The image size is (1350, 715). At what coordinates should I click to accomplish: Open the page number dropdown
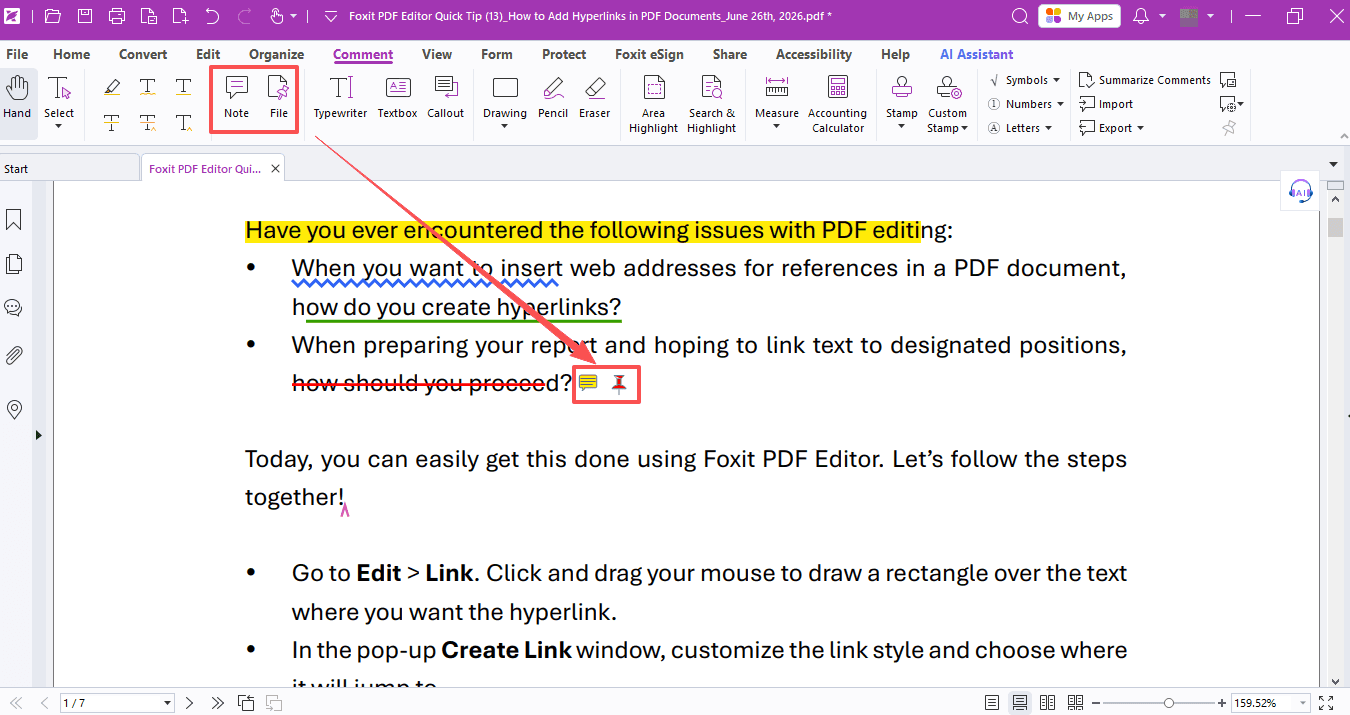(167, 703)
